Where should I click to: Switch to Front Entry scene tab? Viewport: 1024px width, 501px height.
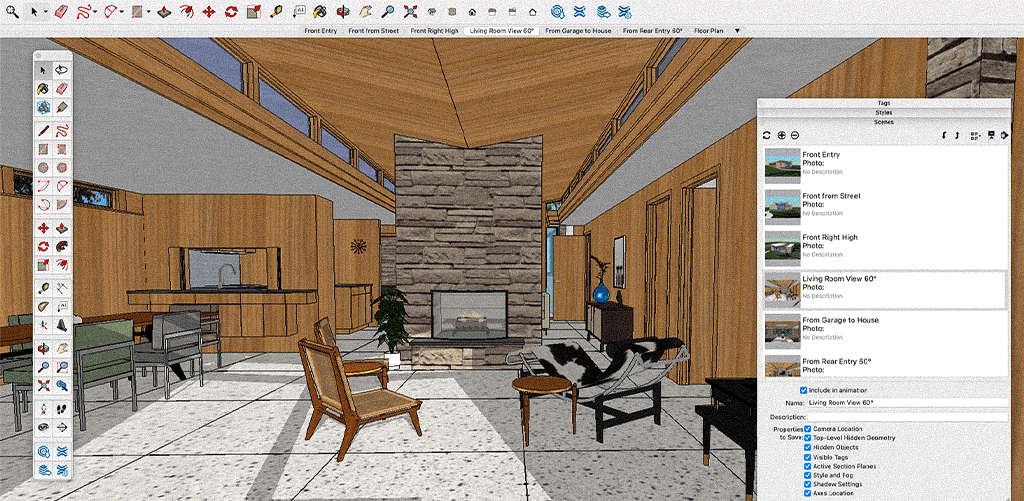(x=321, y=31)
